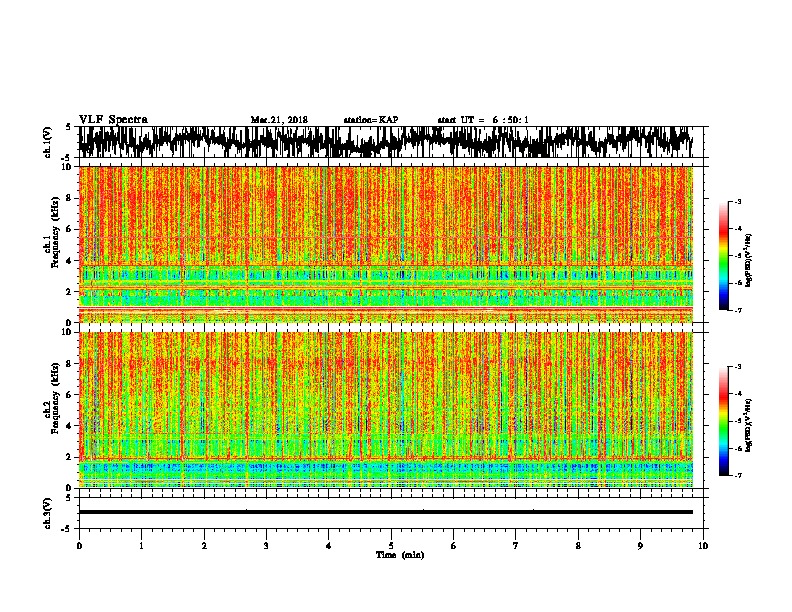792x612 pixels.
Task: Click the "-3" tick on ch.1 colorbar
Action: click(x=738, y=202)
